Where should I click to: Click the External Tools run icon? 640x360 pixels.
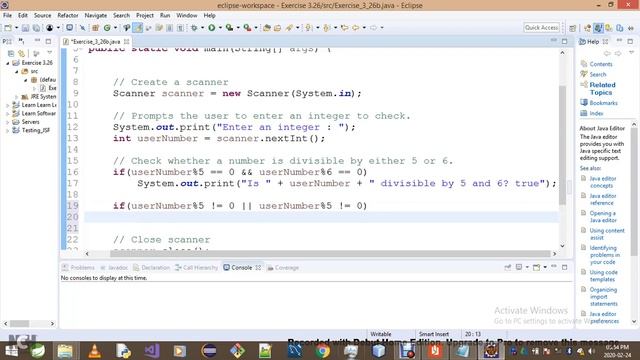coord(247,28)
